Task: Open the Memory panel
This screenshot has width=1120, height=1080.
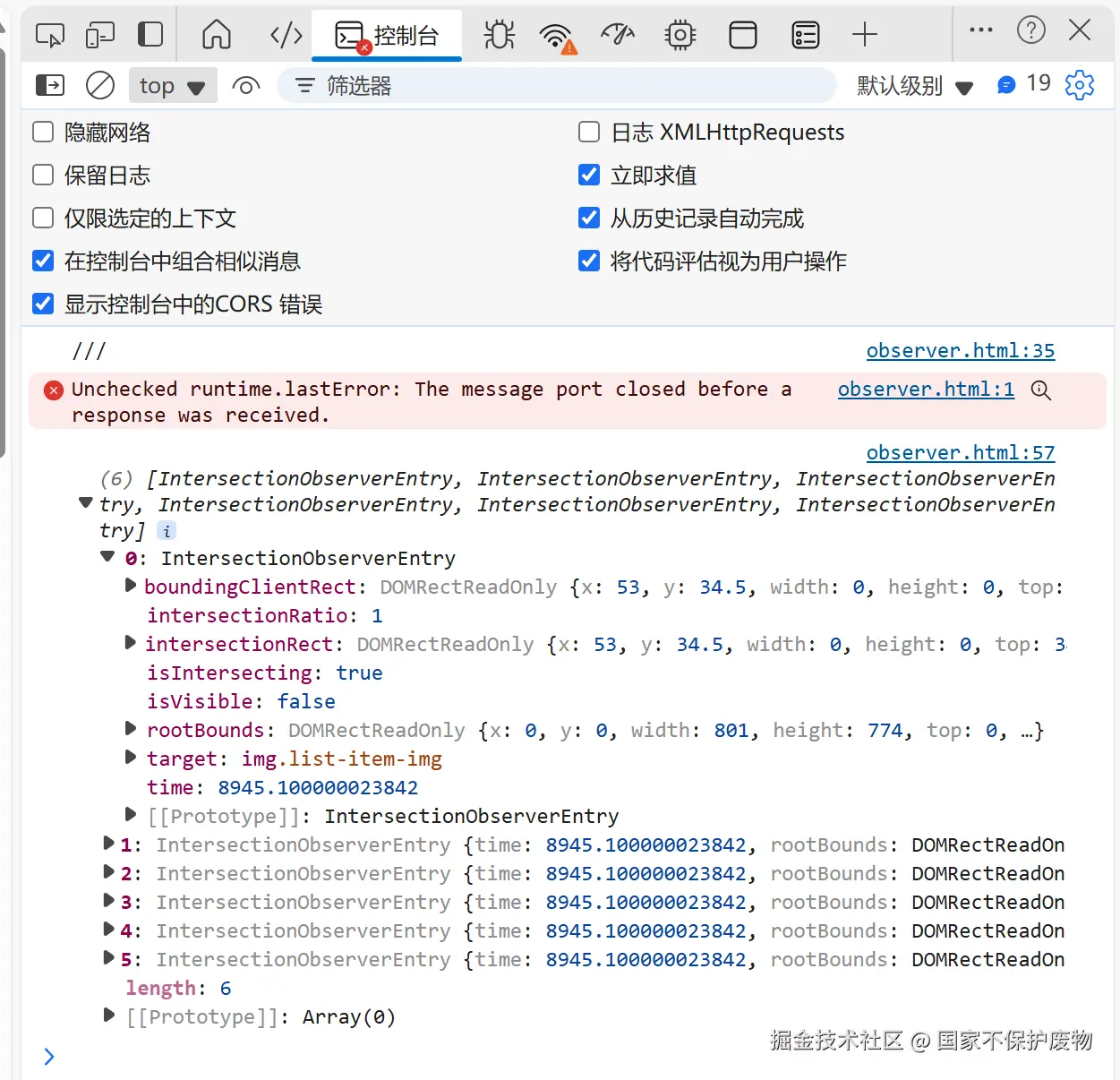Action: (680, 35)
